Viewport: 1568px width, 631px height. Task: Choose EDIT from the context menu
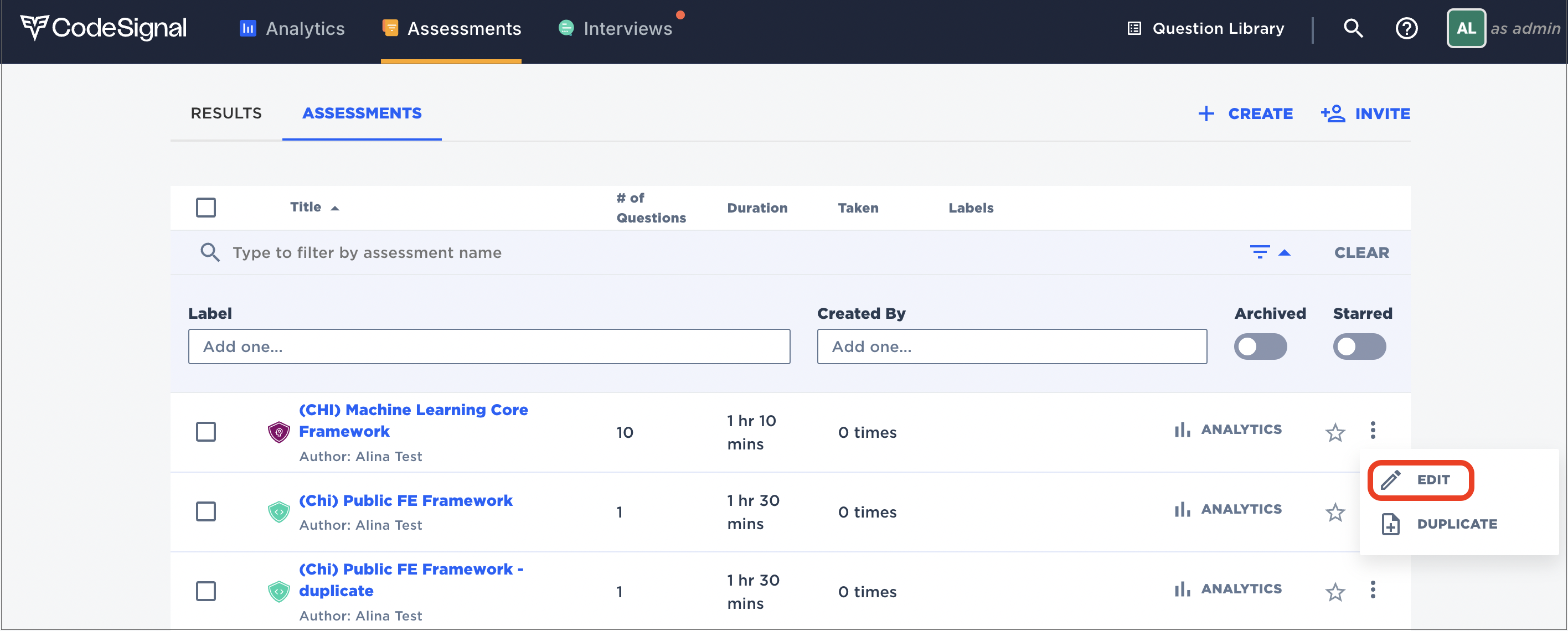tap(1420, 480)
